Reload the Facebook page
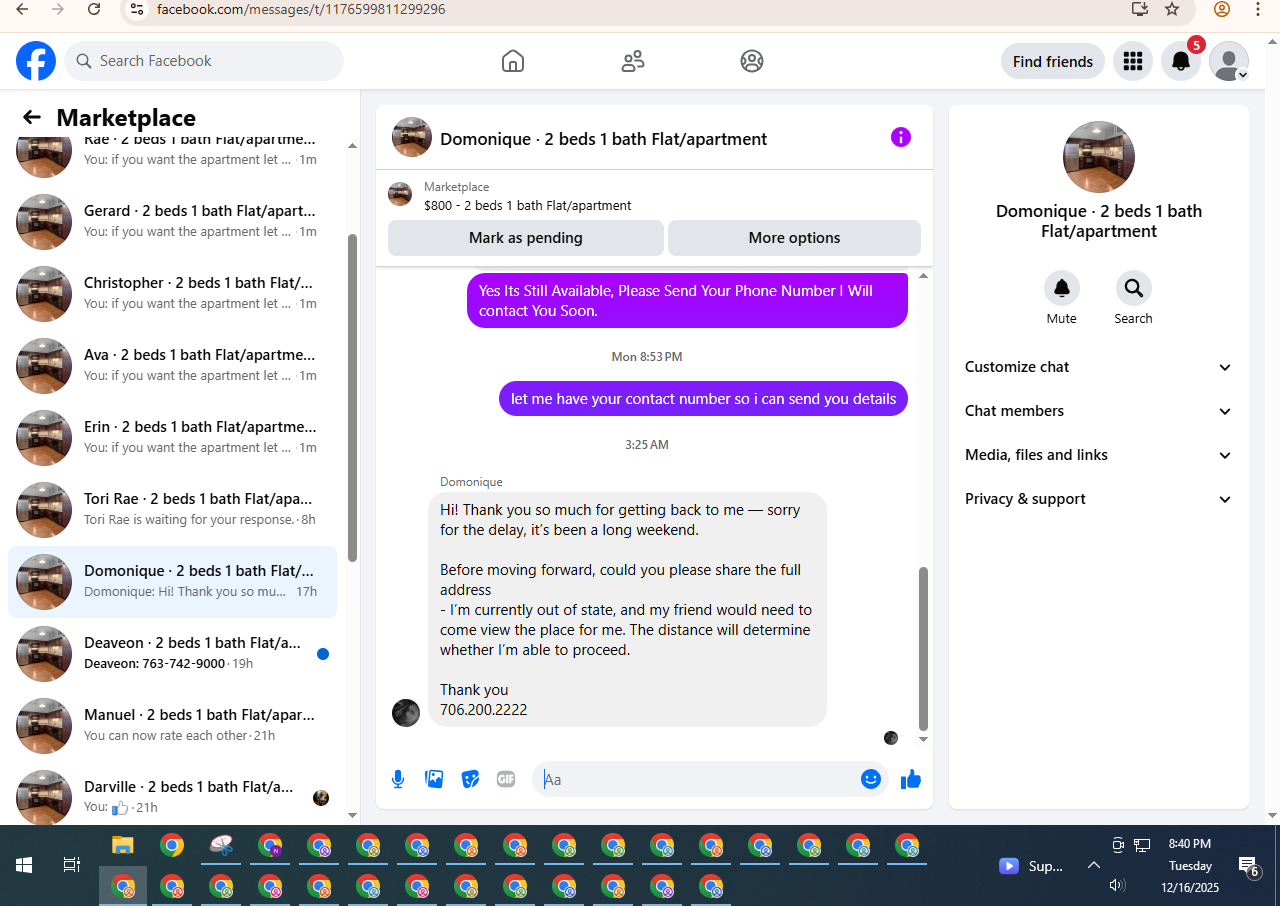This screenshot has width=1280, height=906. [94, 9]
